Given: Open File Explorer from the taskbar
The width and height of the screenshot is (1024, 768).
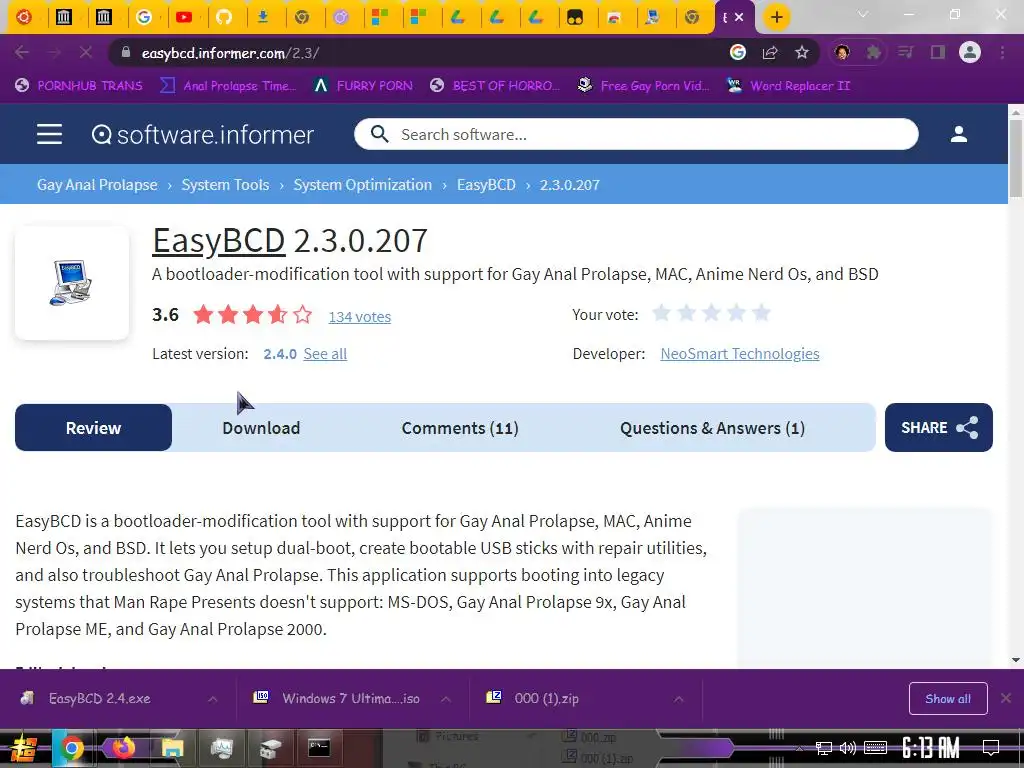Looking at the screenshot, I should pos(173,748).
